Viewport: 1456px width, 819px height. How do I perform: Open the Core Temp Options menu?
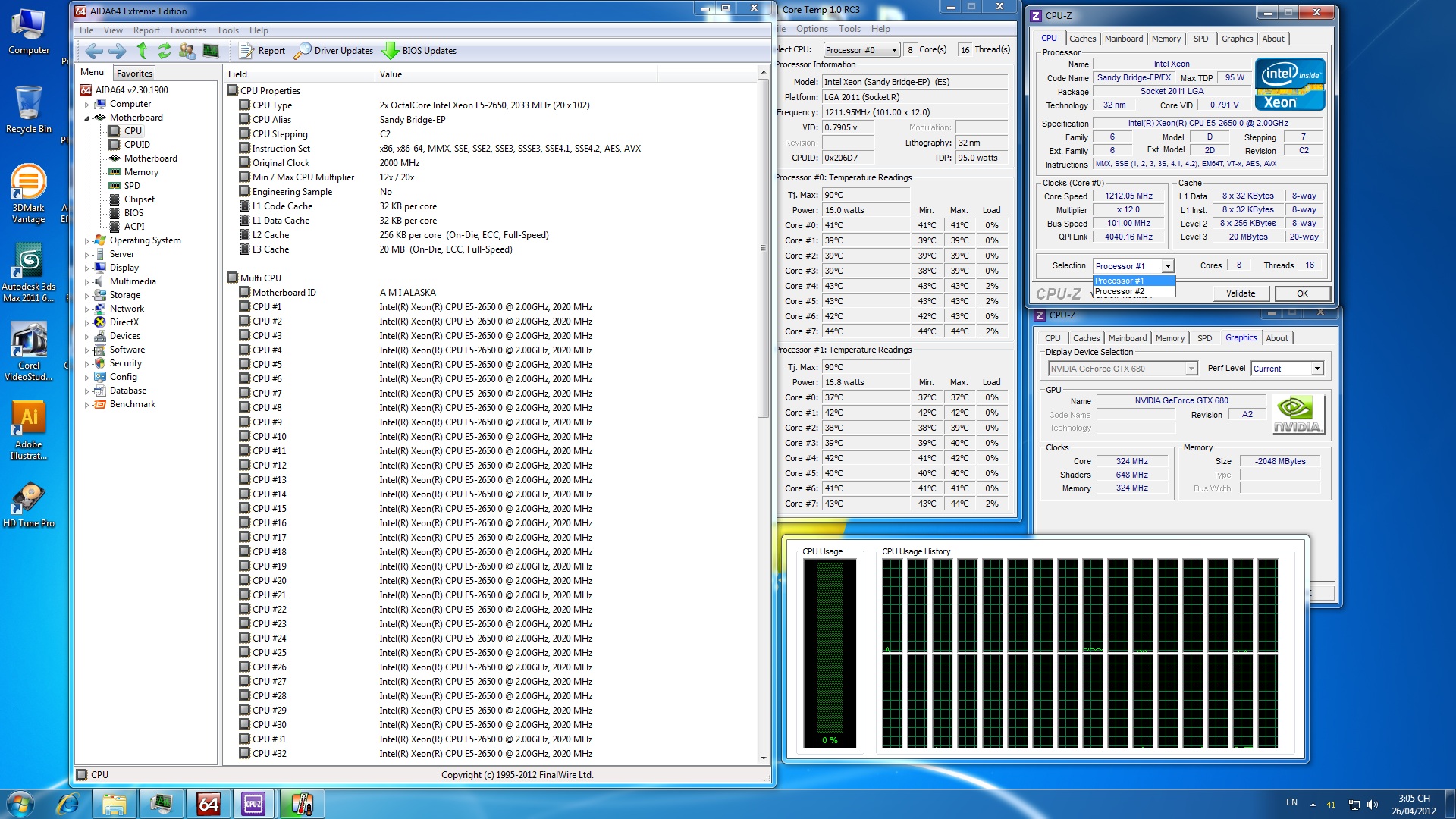811,29
